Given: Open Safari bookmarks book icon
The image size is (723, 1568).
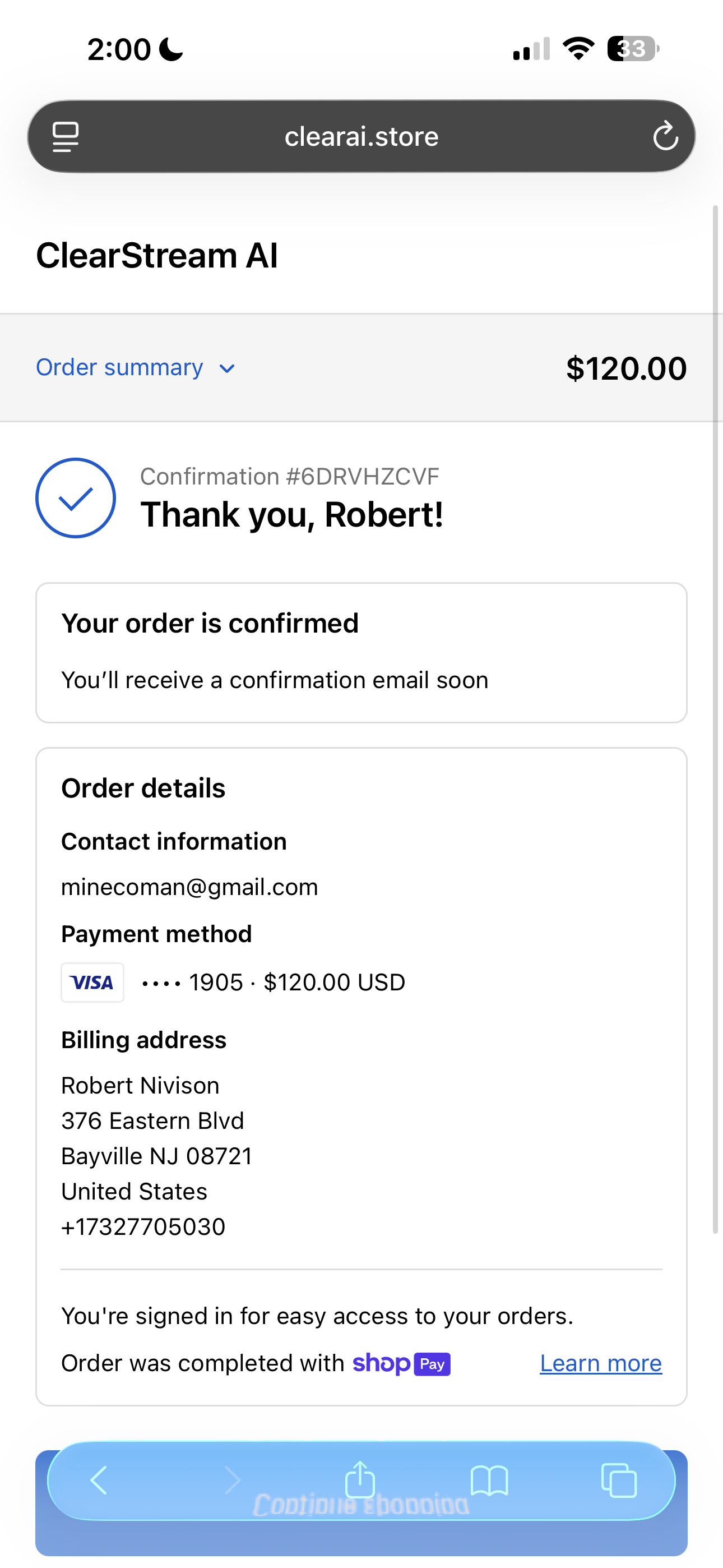Looking at the screenshot, I should click(489, 1481).
